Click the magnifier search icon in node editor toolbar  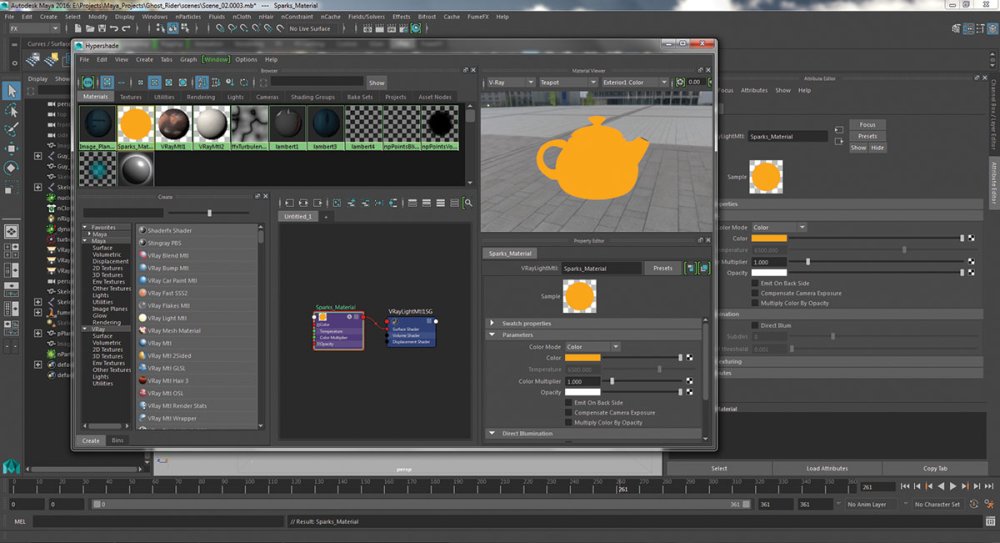[x=468, y=203]
